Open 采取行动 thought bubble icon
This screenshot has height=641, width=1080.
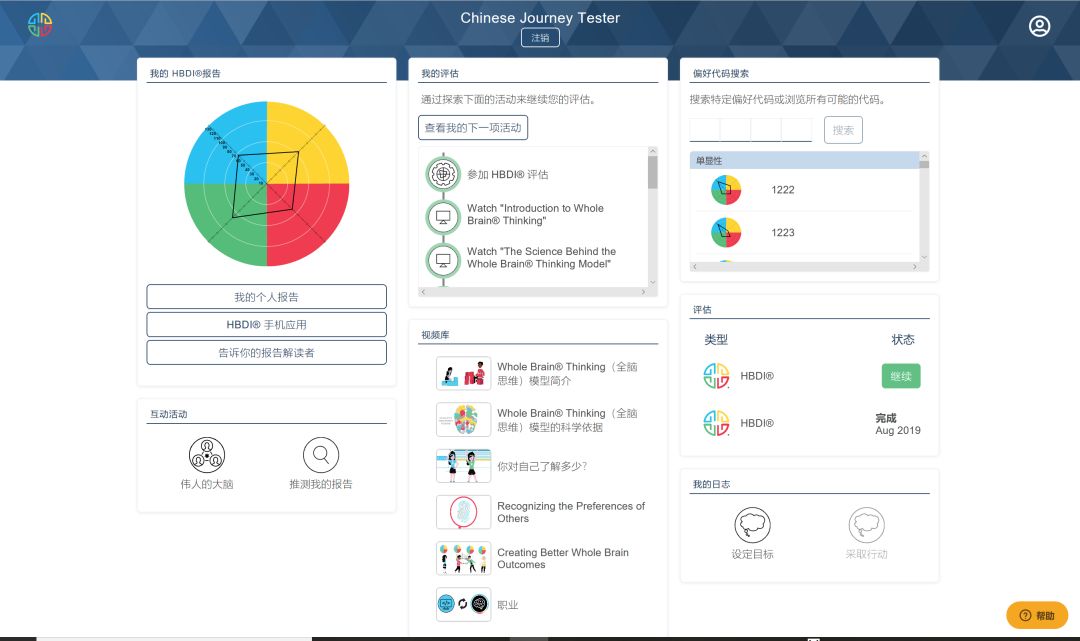coord(866,525)
